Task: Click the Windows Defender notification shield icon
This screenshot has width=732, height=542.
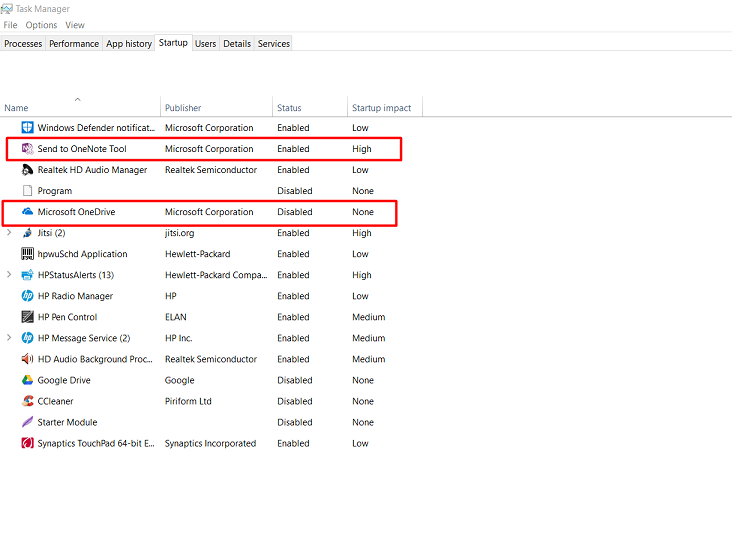Action: 28,127
